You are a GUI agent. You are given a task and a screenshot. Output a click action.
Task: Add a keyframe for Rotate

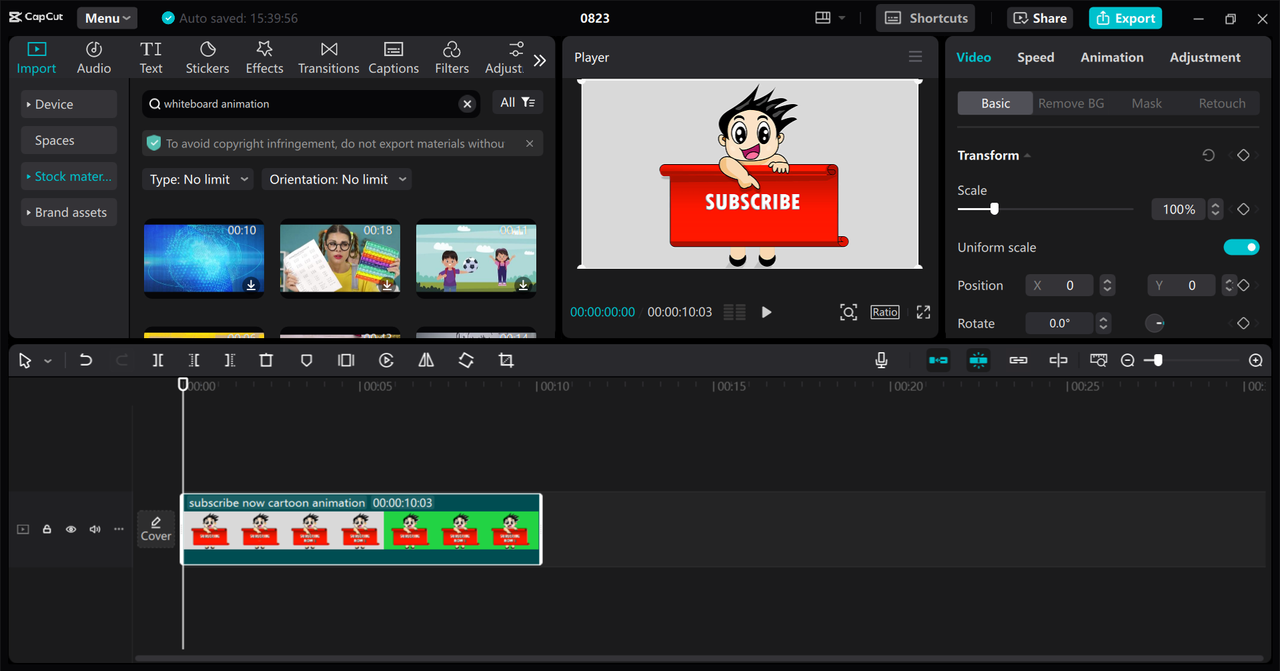(1243, 323)
